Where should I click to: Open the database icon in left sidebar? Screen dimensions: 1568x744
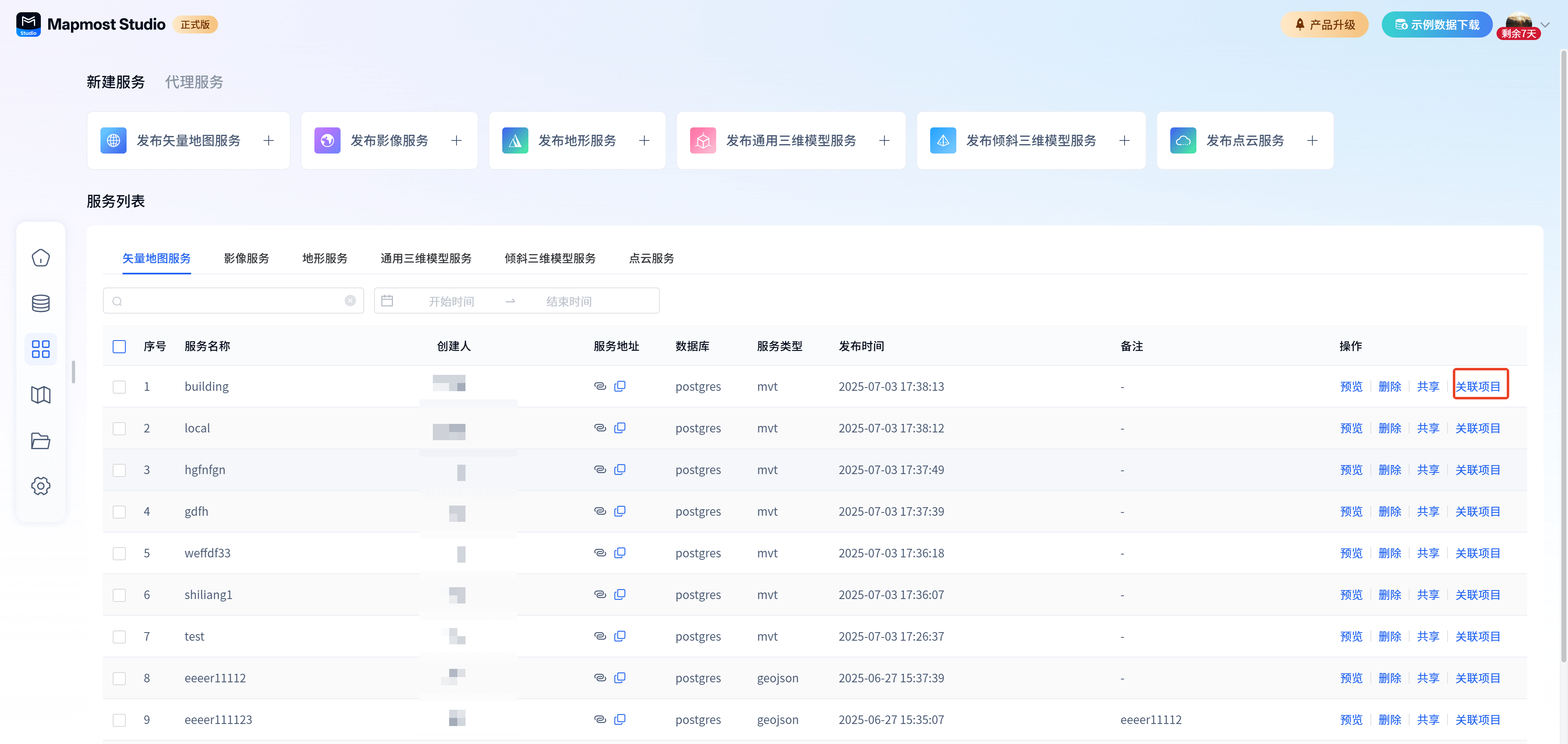click(x=40, y=303)
